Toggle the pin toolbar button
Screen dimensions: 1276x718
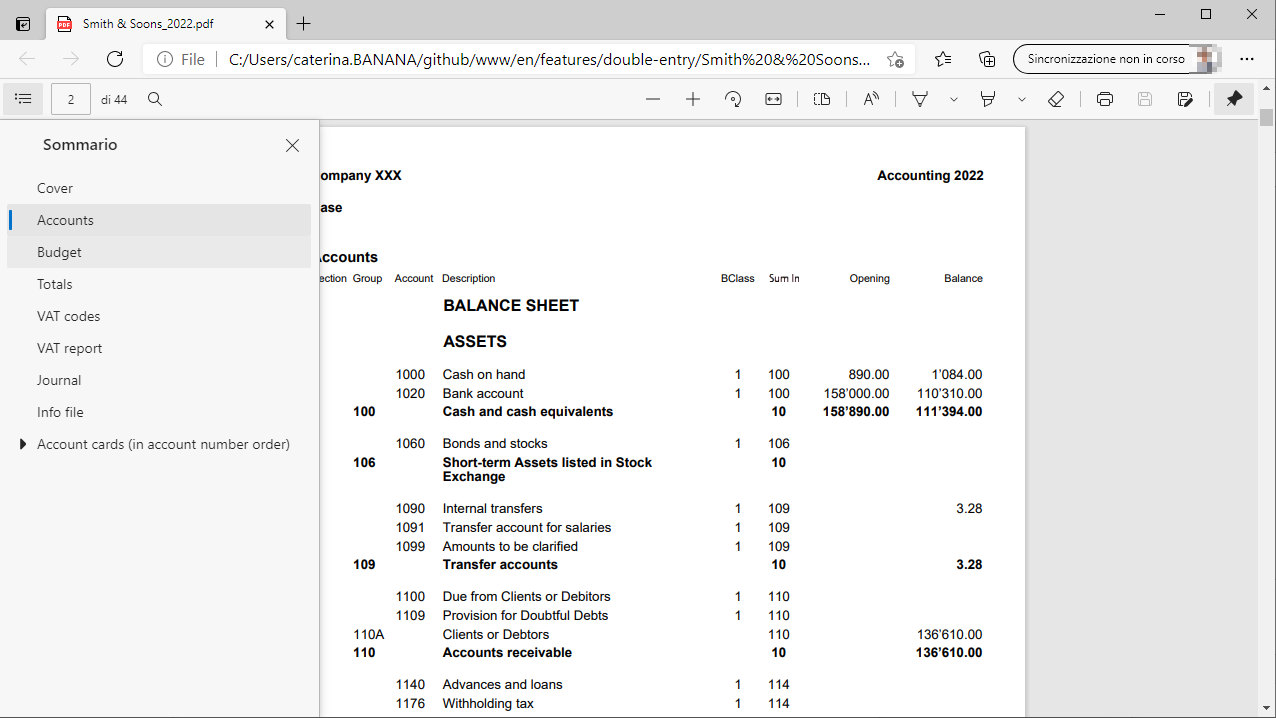[1234, 99]
